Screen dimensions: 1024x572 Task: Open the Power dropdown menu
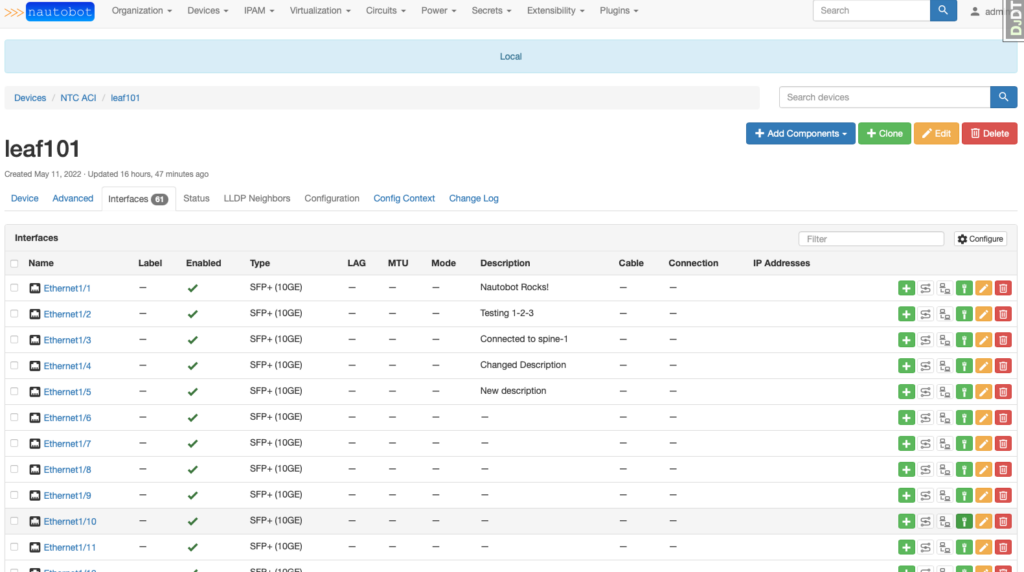pos(438,10)
